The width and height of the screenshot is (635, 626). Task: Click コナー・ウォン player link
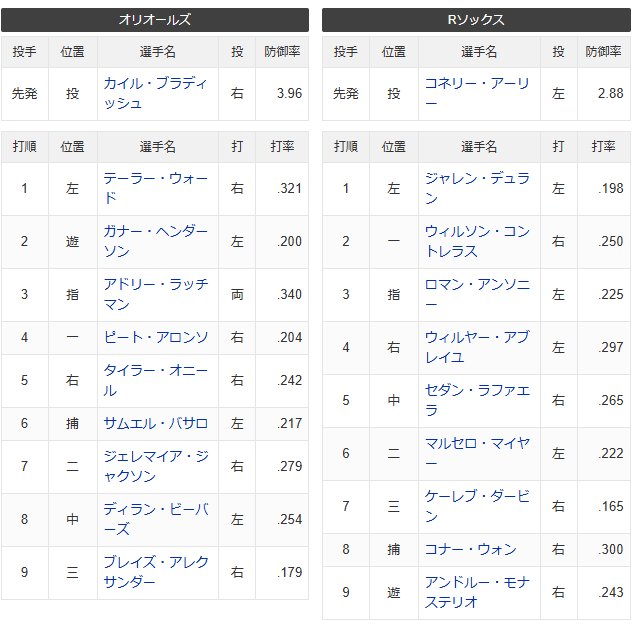471,549
